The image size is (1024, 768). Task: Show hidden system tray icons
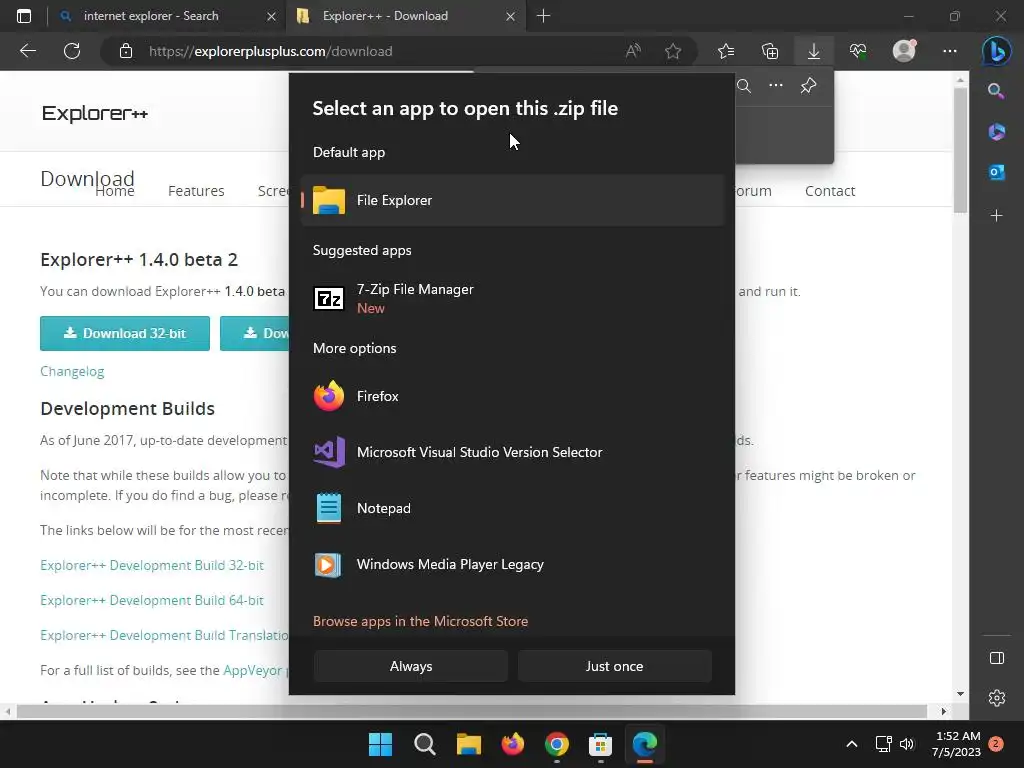[852, 744]
